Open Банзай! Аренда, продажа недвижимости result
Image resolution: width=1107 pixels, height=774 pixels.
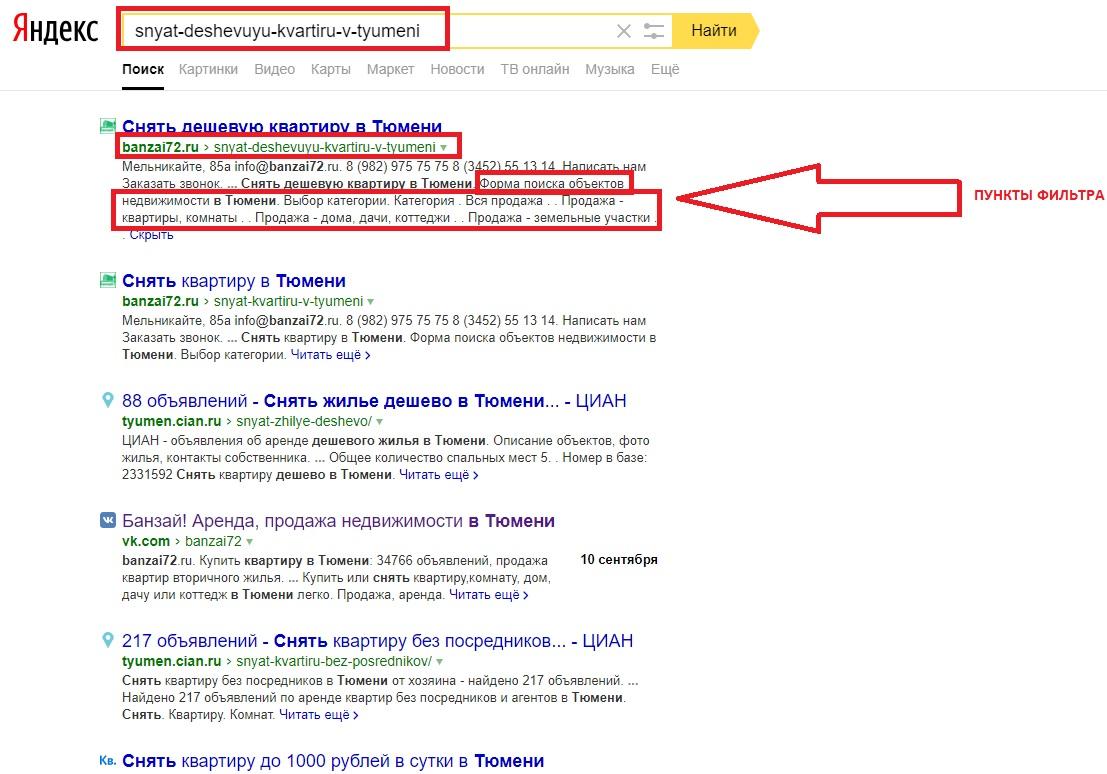pyautogui.click(x=338, y=520)
